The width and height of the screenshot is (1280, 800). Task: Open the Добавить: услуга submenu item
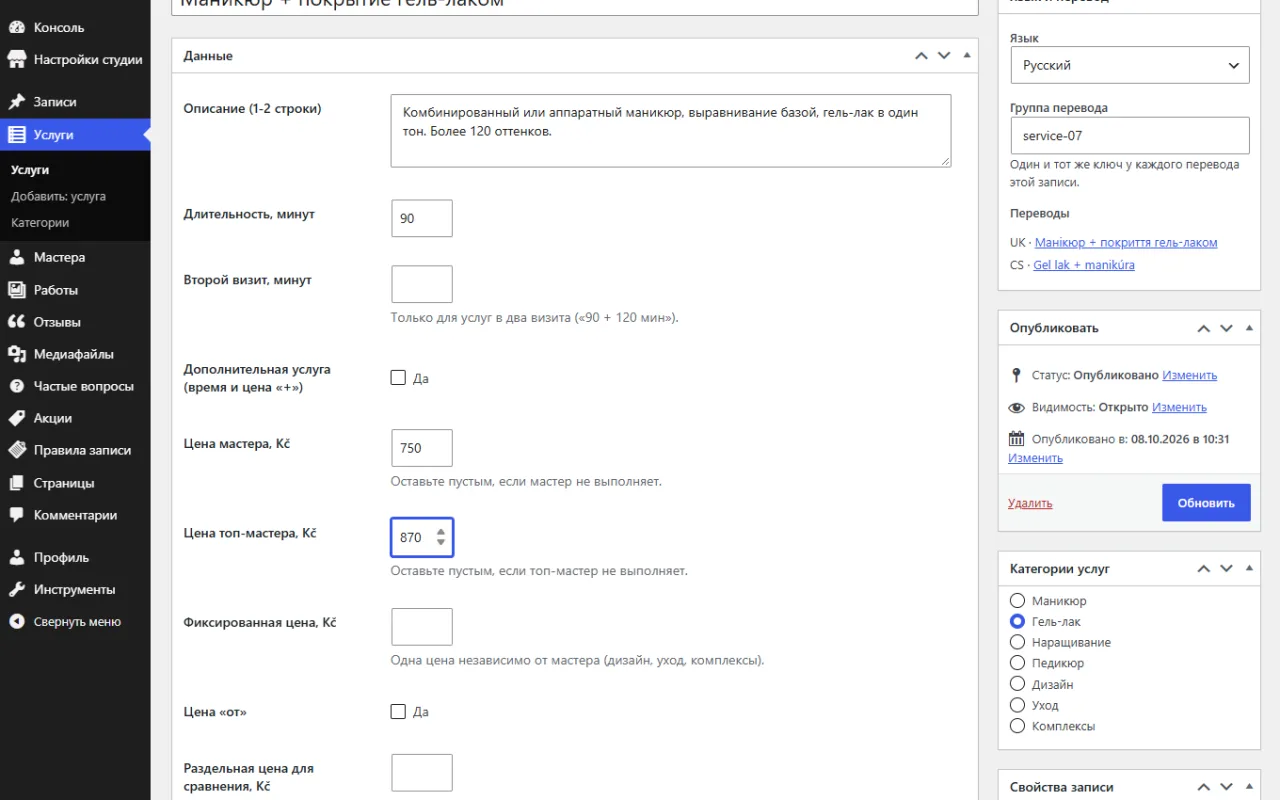[58, 196]
